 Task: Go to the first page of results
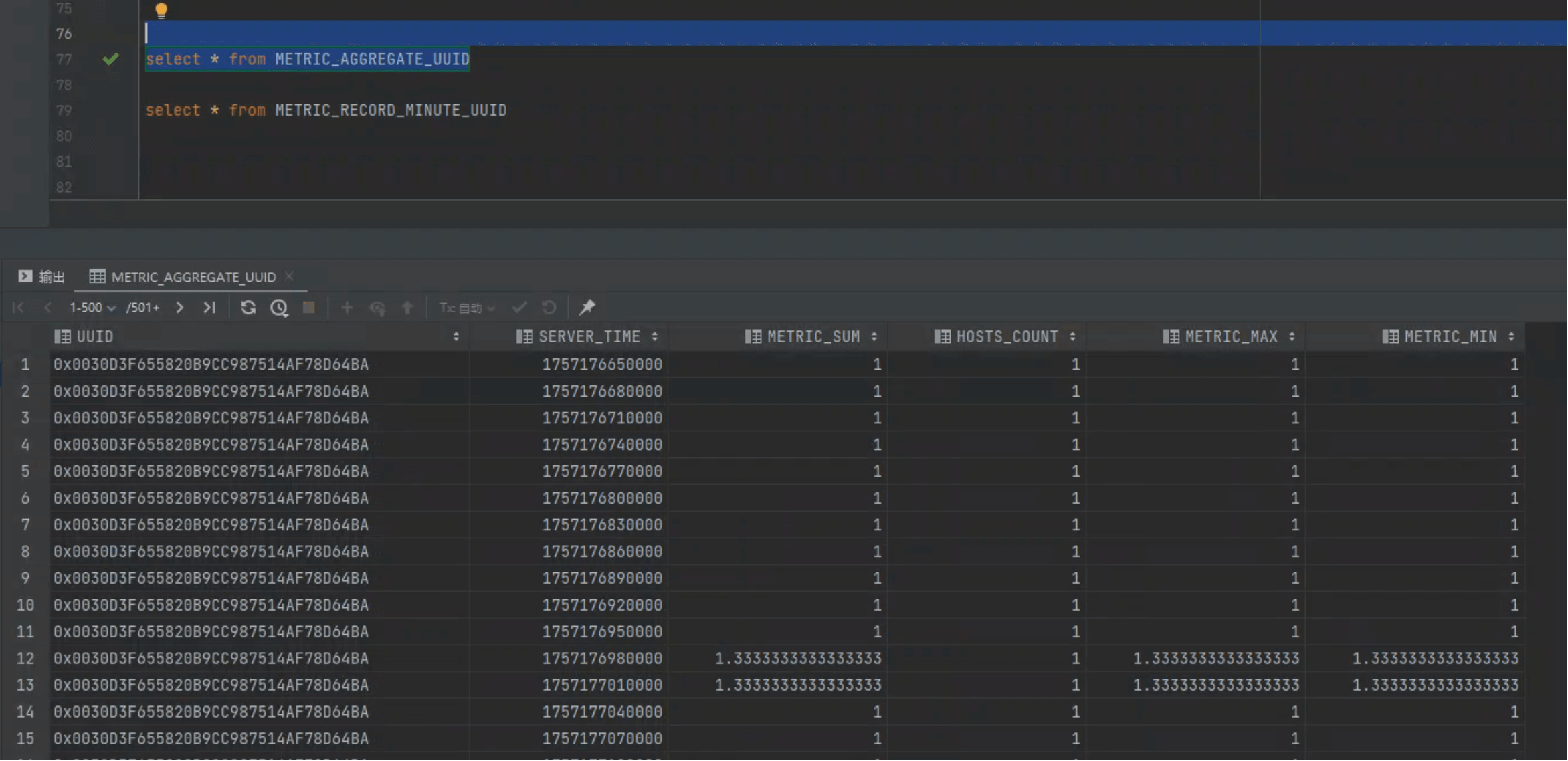[18, 308]
